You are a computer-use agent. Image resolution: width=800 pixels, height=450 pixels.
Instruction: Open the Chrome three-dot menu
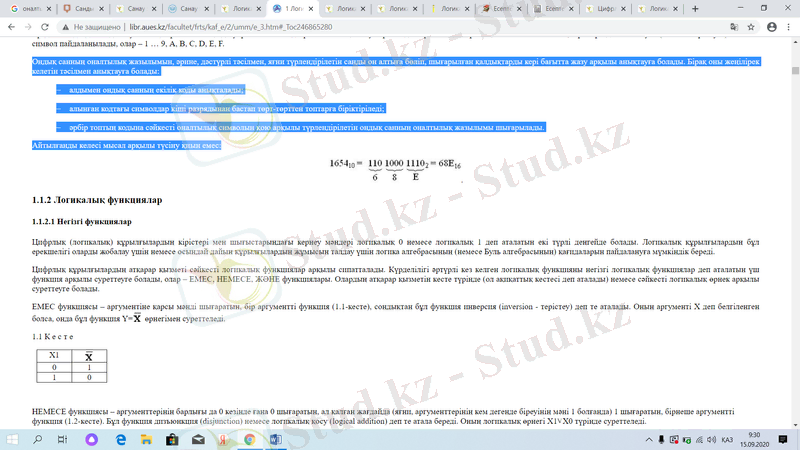pyautogui.click(x=789, y=27)
